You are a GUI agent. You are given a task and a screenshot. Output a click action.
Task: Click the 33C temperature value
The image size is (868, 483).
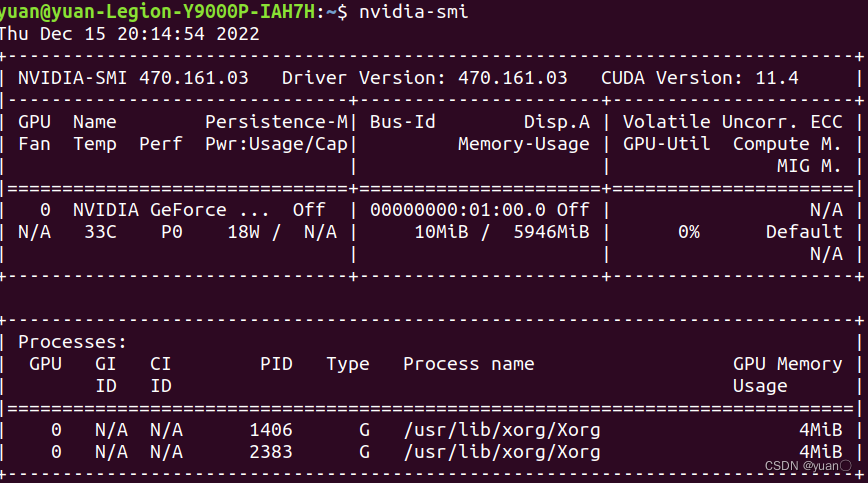click(100, 232)
